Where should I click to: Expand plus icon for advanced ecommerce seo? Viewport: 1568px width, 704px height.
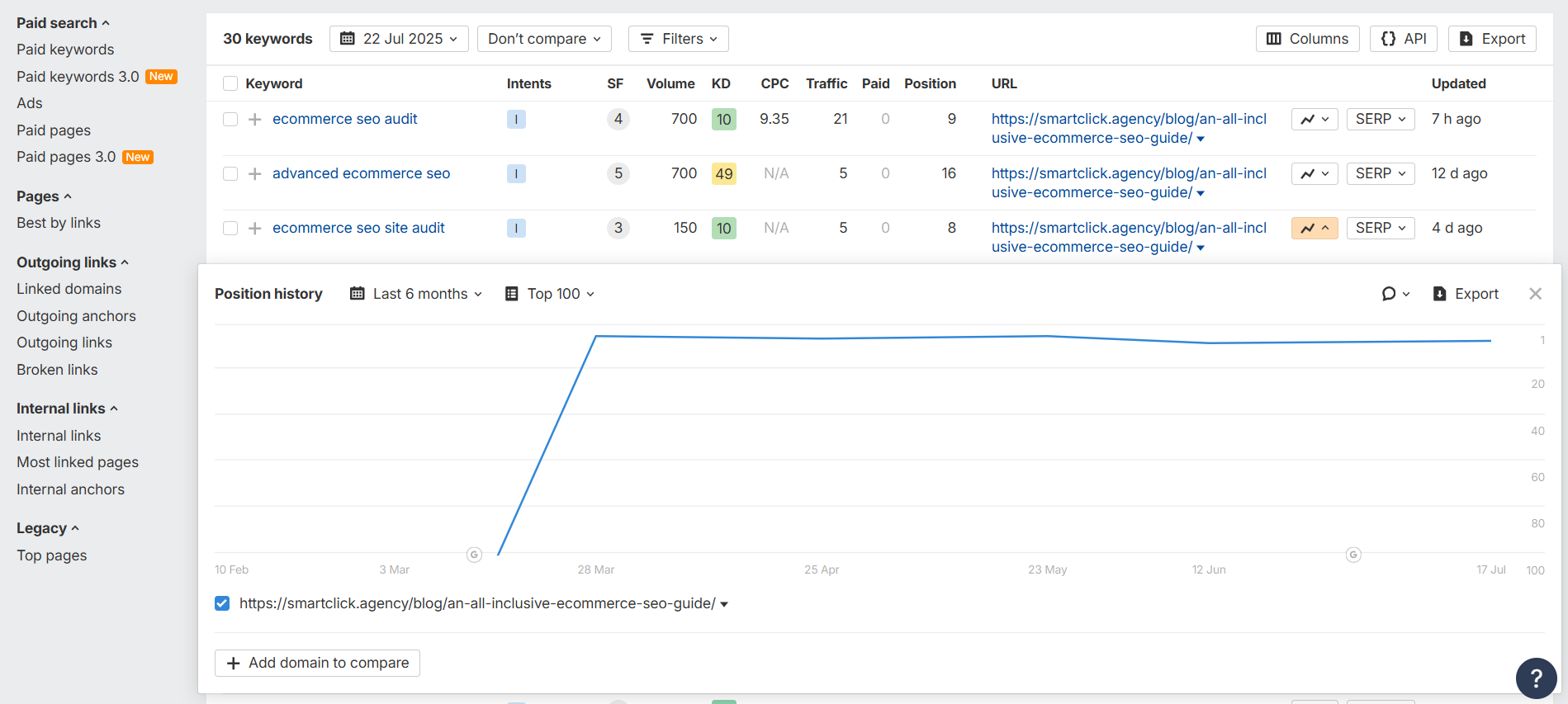(255, 174)
